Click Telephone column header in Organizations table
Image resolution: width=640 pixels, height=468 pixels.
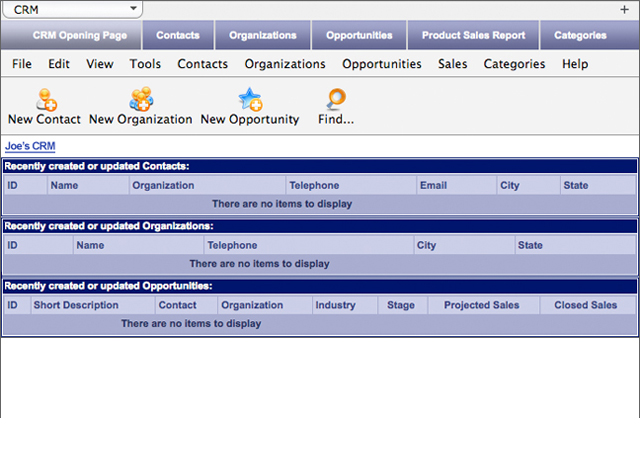pos(309,245)
